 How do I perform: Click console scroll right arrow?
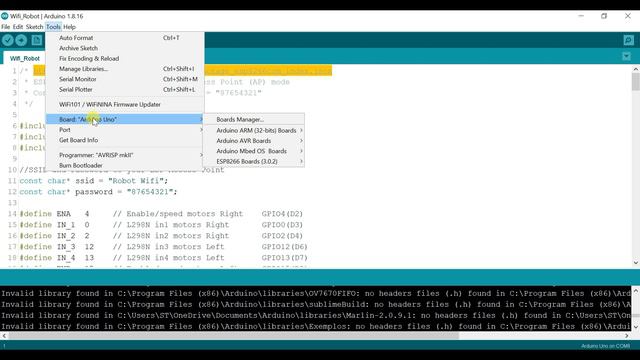627,336
